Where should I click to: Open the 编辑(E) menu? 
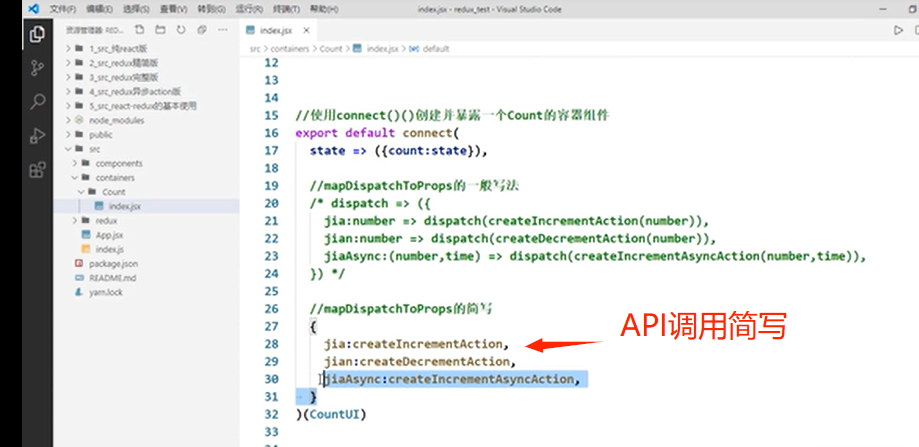100,9
